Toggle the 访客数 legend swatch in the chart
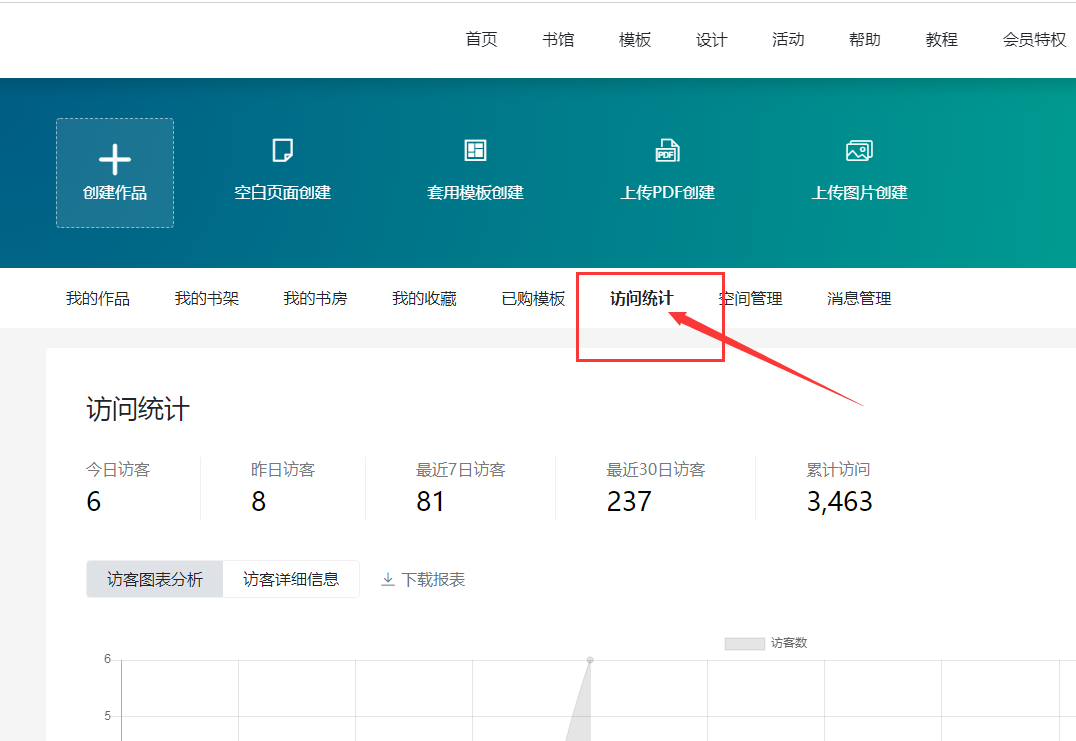The image size is (1076, 741). pos(745,644)
